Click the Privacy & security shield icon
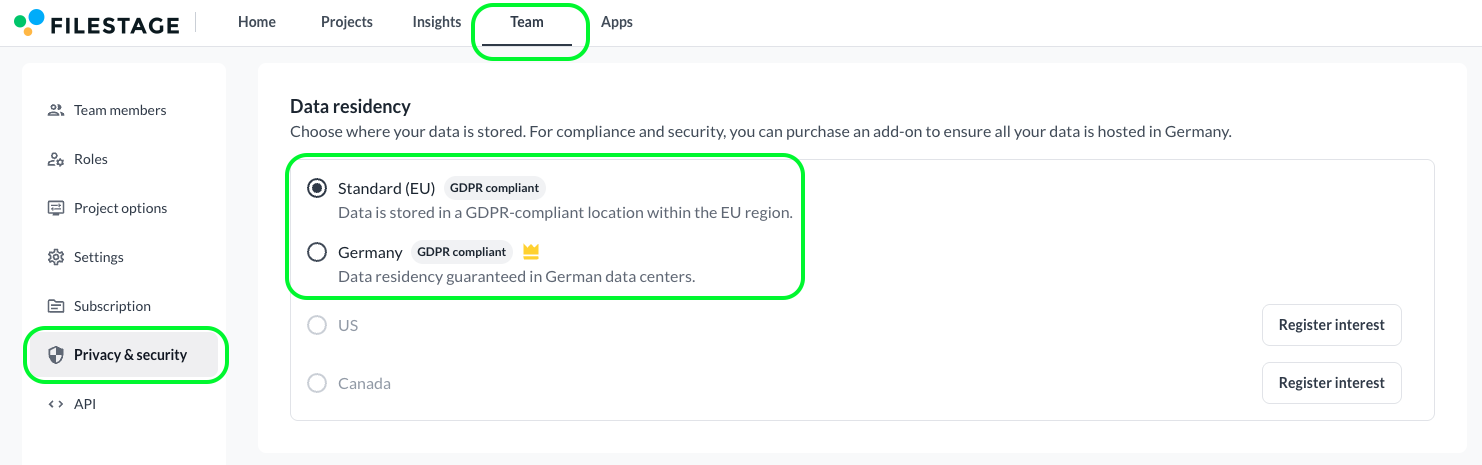Image resolution: width=1482 pixels, height=465 pixels. 56,355
